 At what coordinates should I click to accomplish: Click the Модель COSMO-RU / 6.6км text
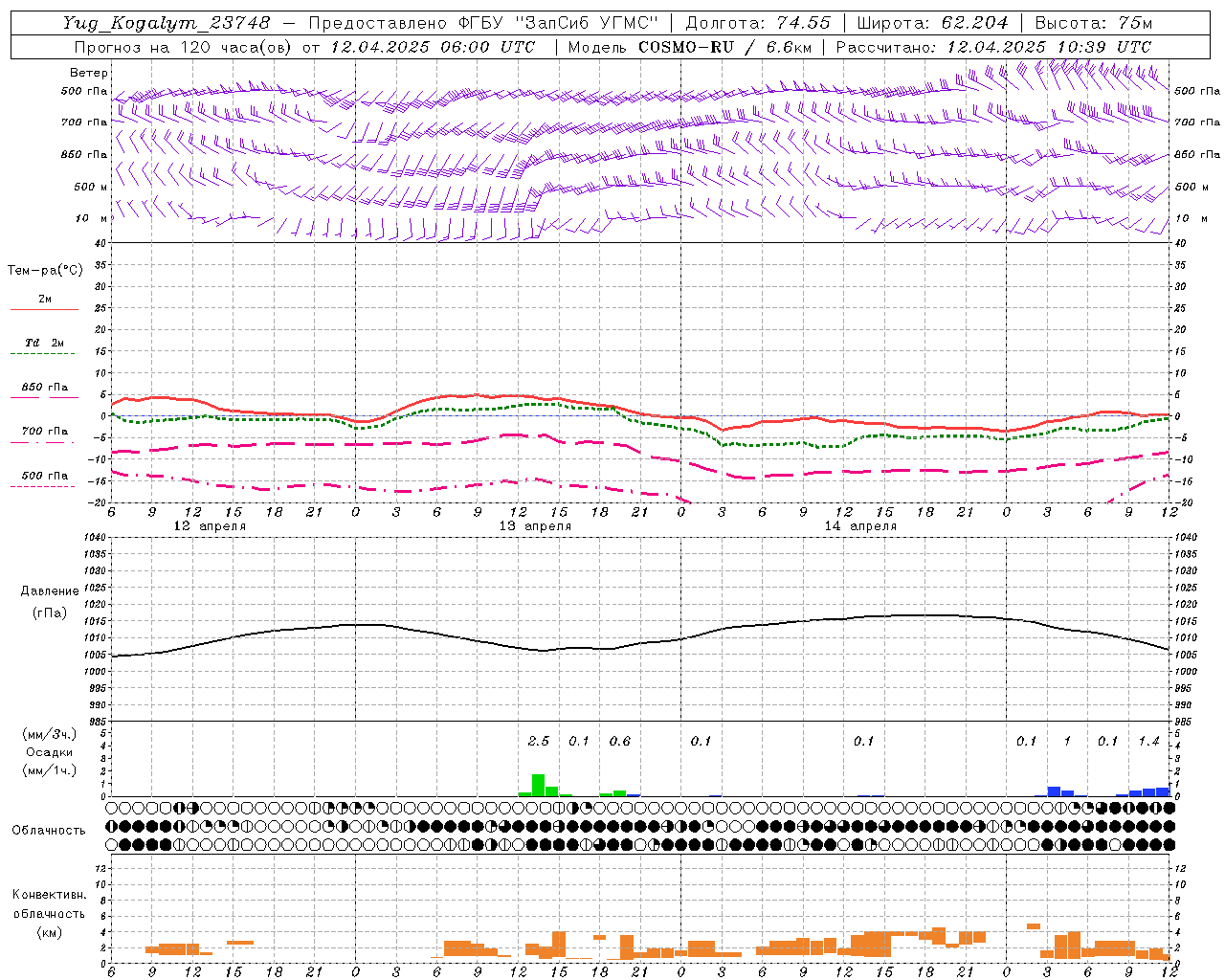pos(689,47)
